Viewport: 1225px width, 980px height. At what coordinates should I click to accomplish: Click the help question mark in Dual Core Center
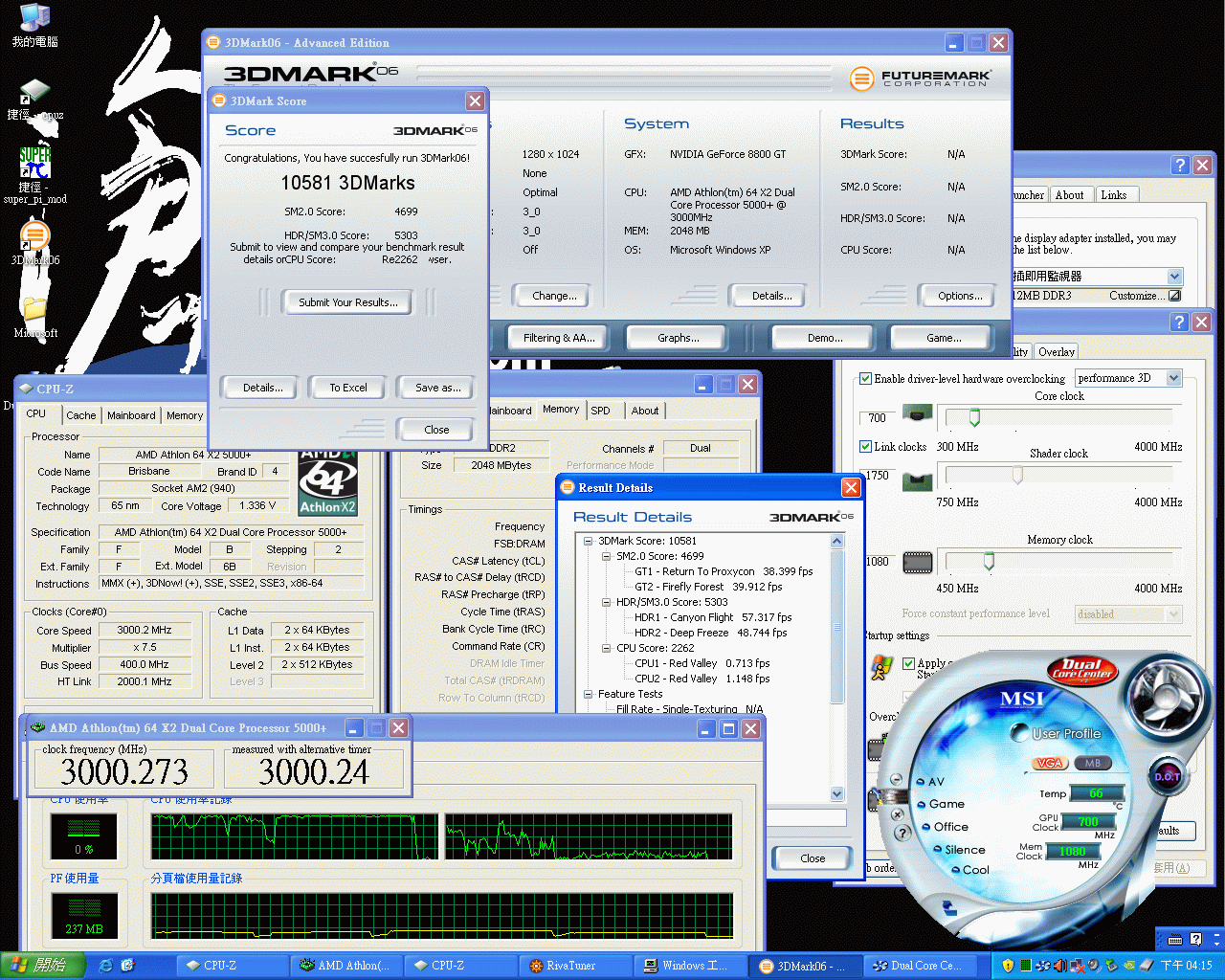(901, 833)
